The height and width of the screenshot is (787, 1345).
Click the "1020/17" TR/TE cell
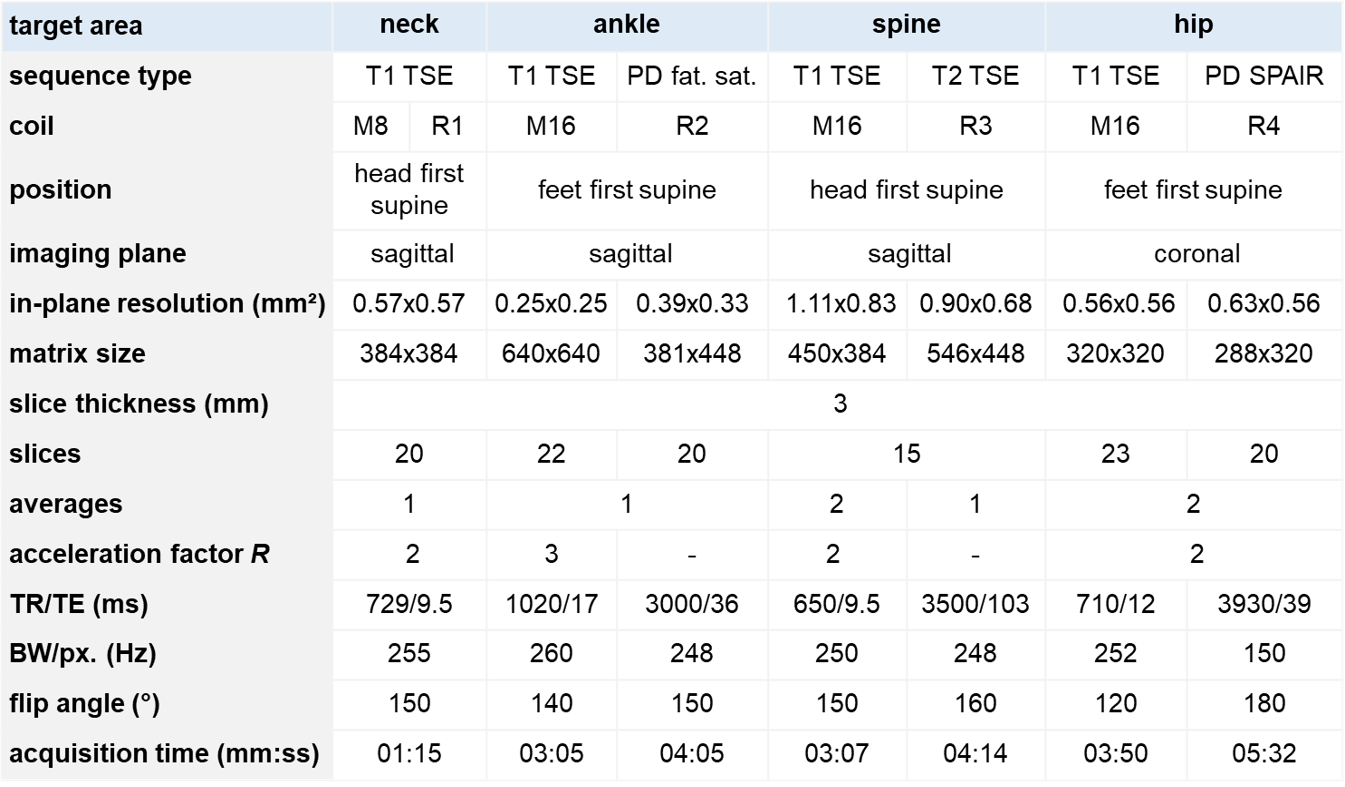[x=551, y=604]
